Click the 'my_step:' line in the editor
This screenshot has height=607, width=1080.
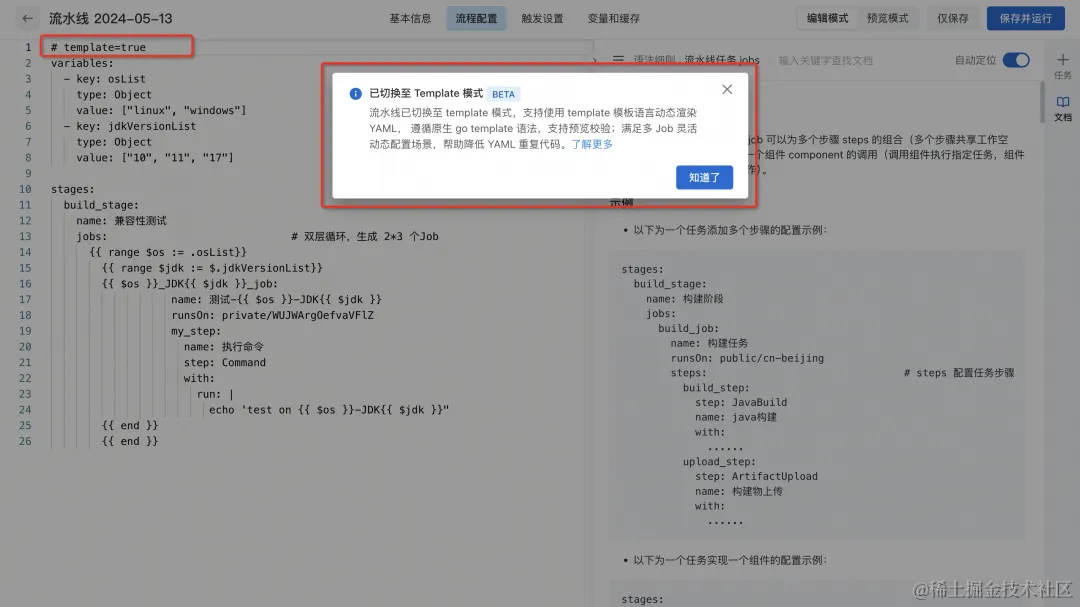pyautogui.click(x=196, y=331)
